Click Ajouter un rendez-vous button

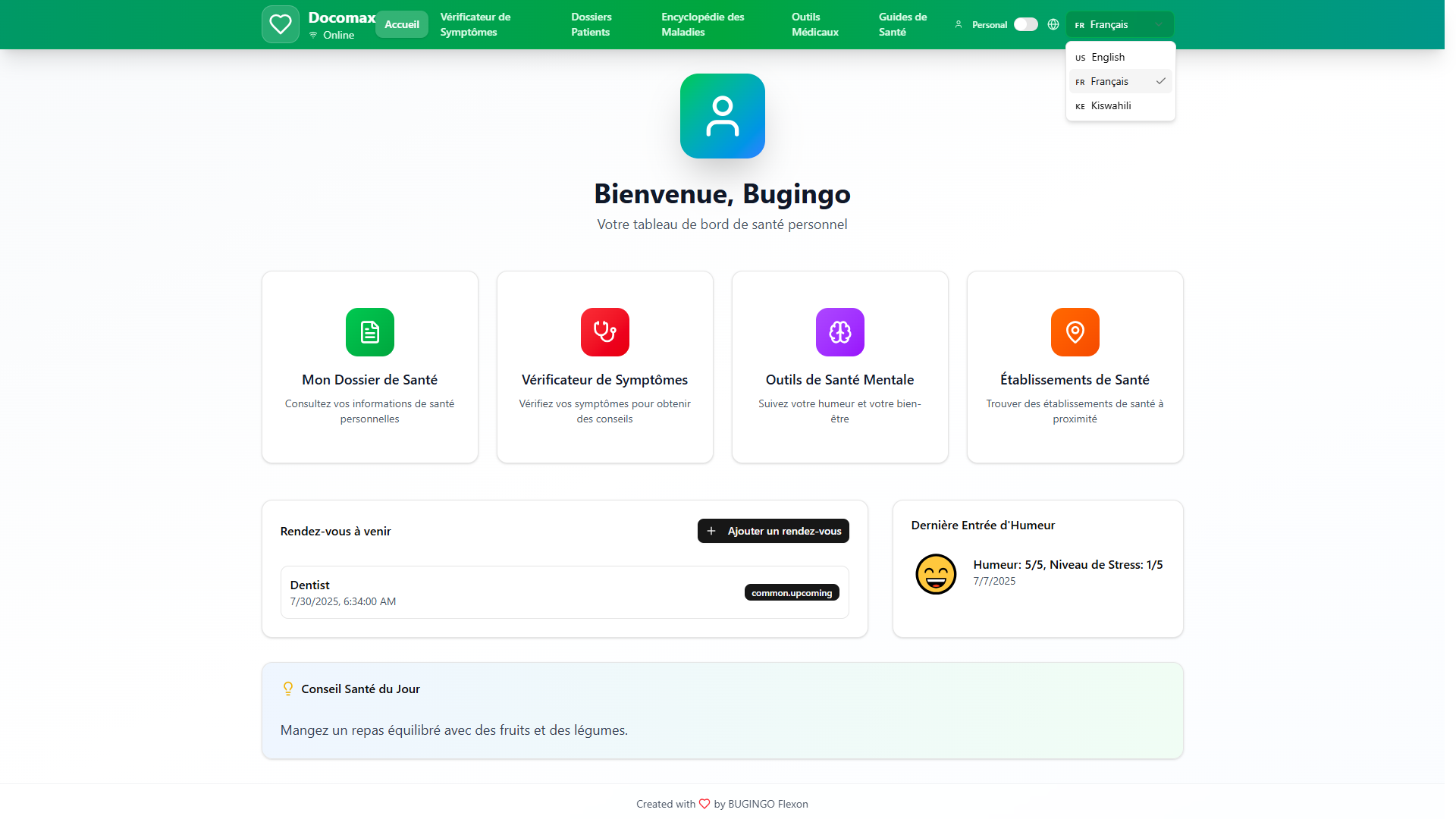pyautogui.click(x=773, y=531)
